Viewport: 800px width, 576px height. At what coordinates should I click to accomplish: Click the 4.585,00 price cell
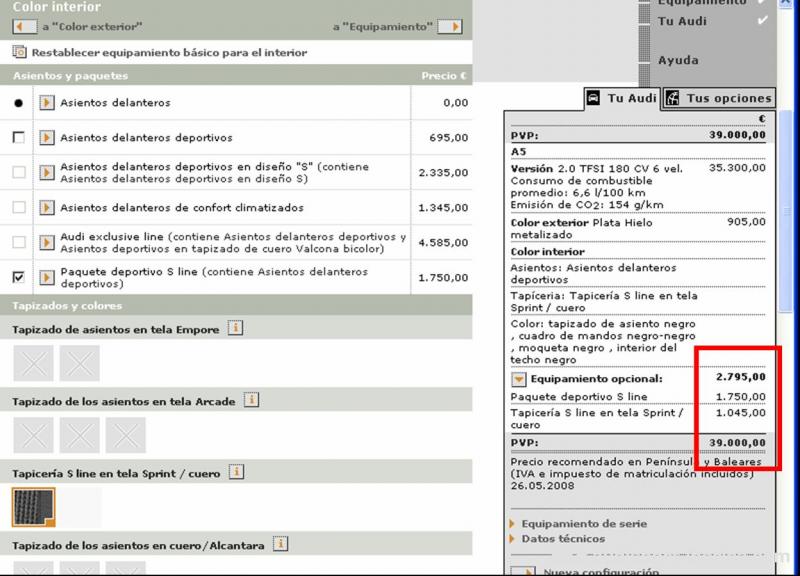[x=441, y=243]
